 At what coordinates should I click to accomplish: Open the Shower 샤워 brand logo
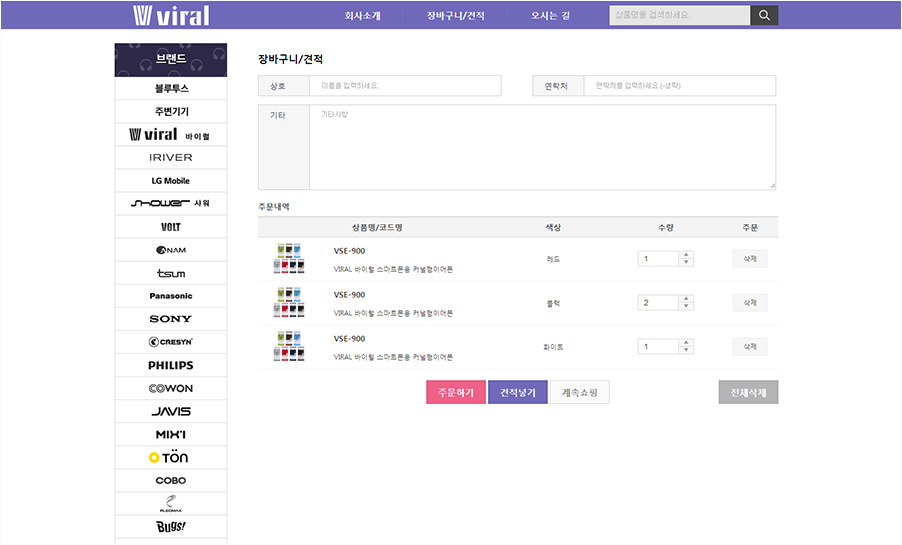171,204
